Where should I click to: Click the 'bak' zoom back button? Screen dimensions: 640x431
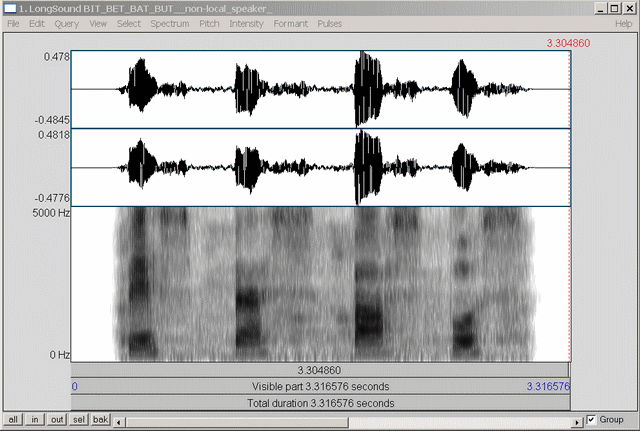tap(99, 420)
